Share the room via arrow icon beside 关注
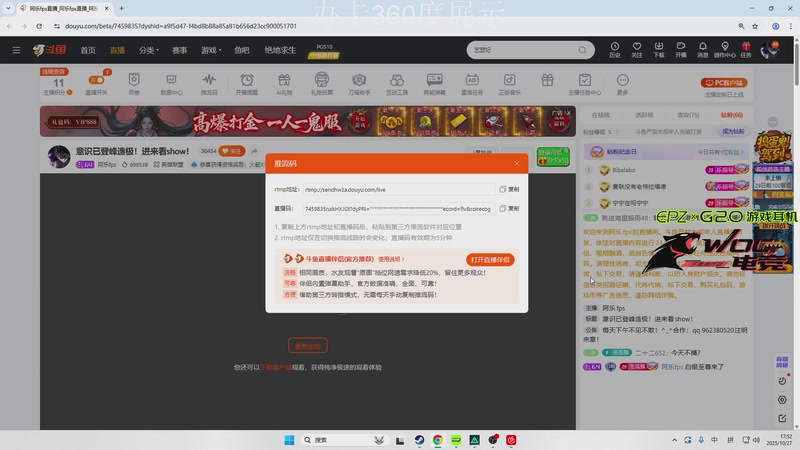 click(255, 151)
